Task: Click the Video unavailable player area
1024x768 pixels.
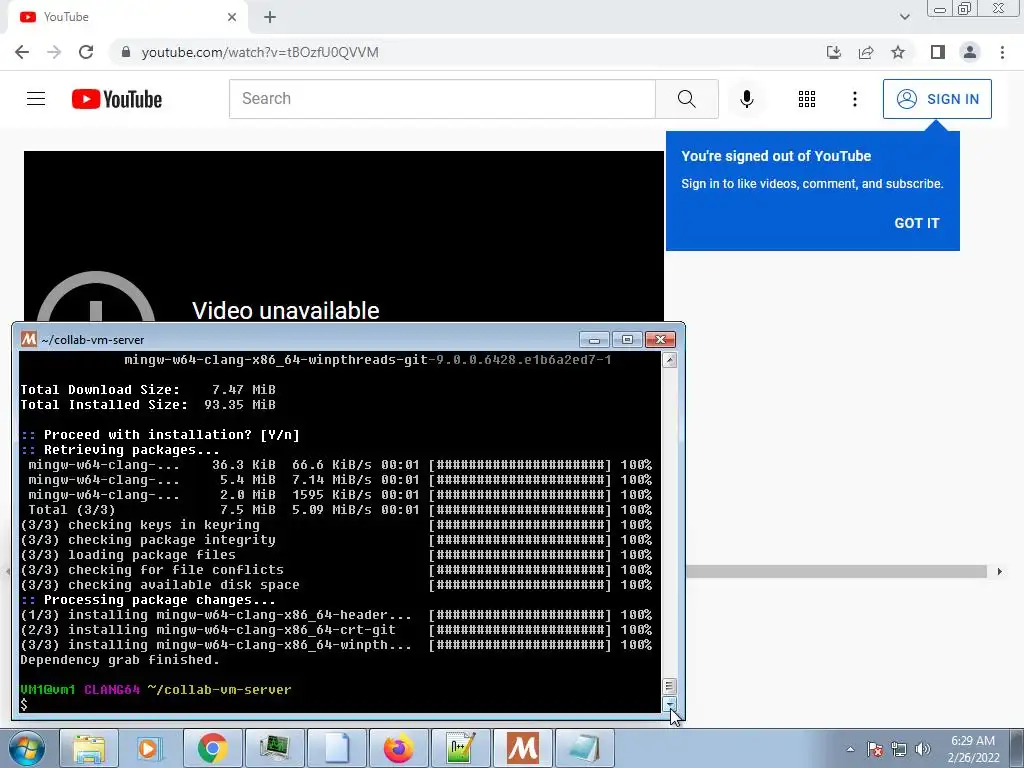Action: point(344,236)
